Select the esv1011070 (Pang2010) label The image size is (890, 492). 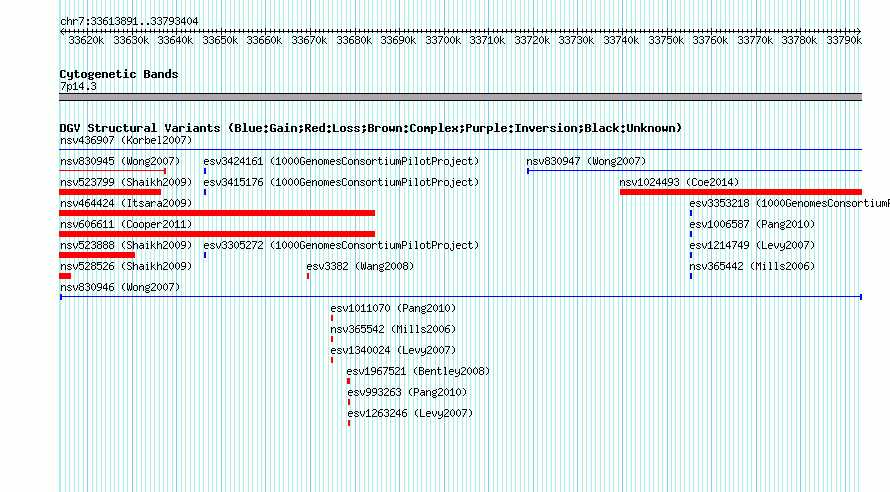click(x=393, y=308)
